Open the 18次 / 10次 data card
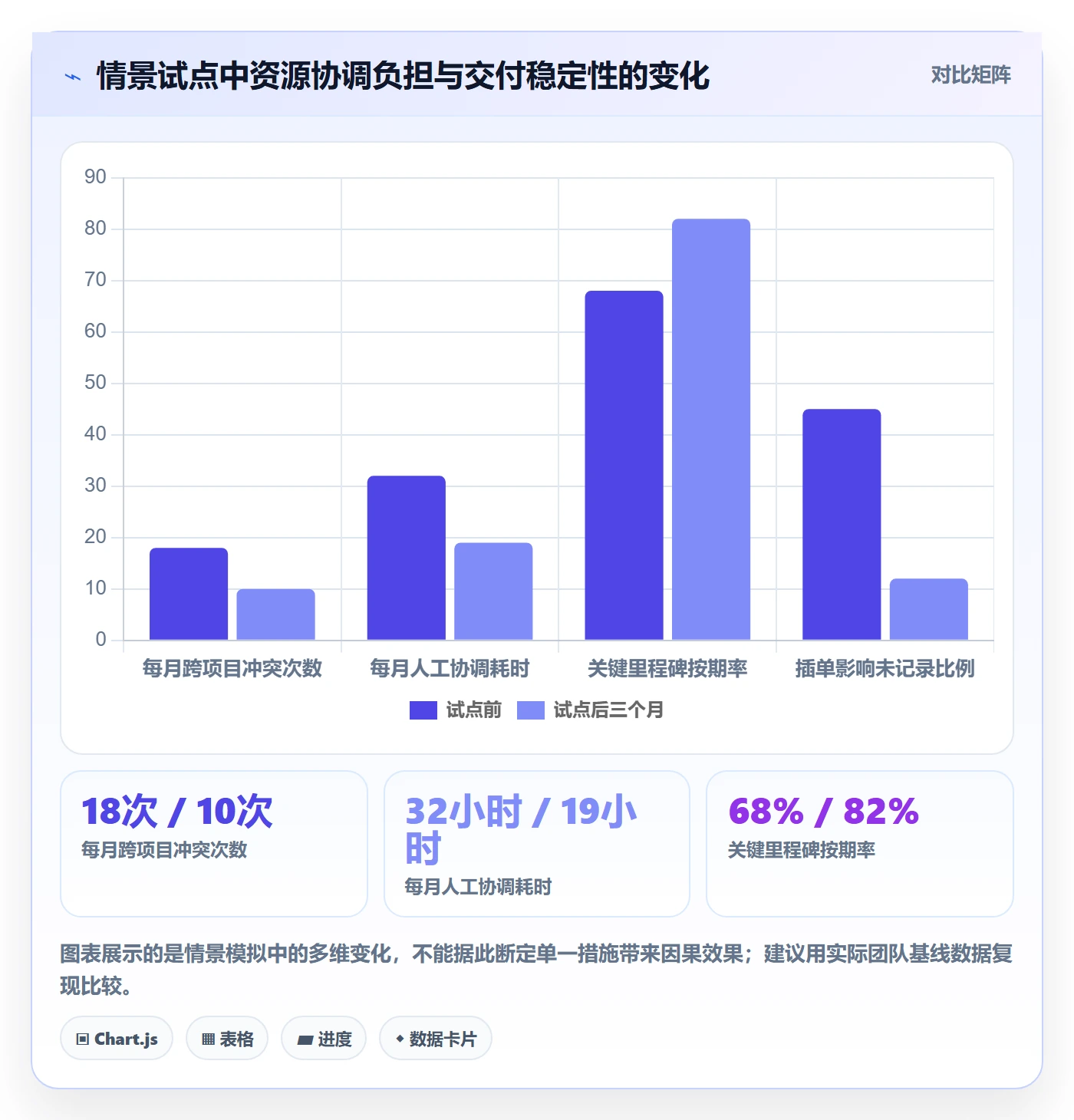The width and height of the screenshot is (1074, 1120). [x=214, y=844]
